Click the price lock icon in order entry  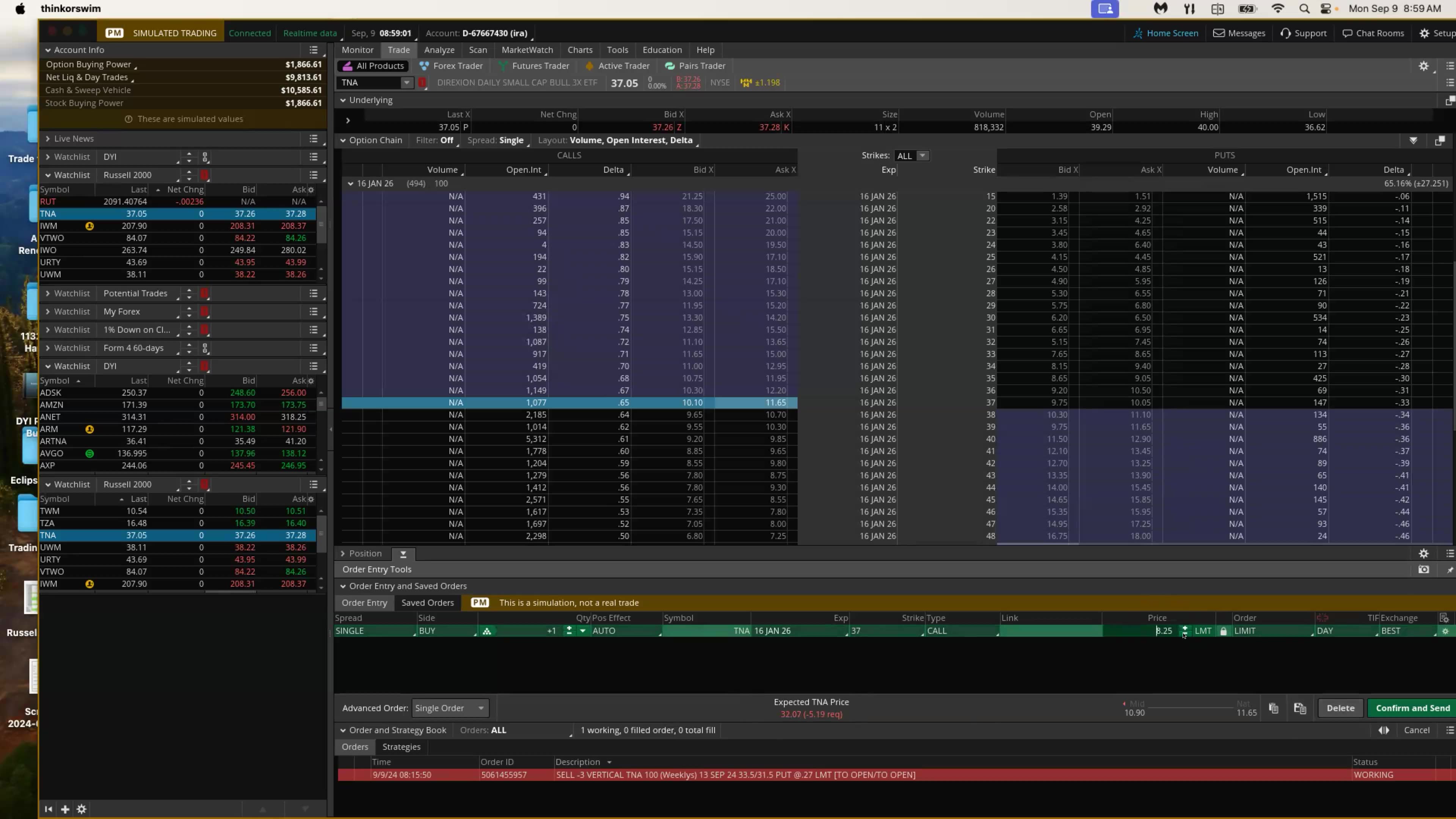pyautogui.click(x=1224, y=631)
